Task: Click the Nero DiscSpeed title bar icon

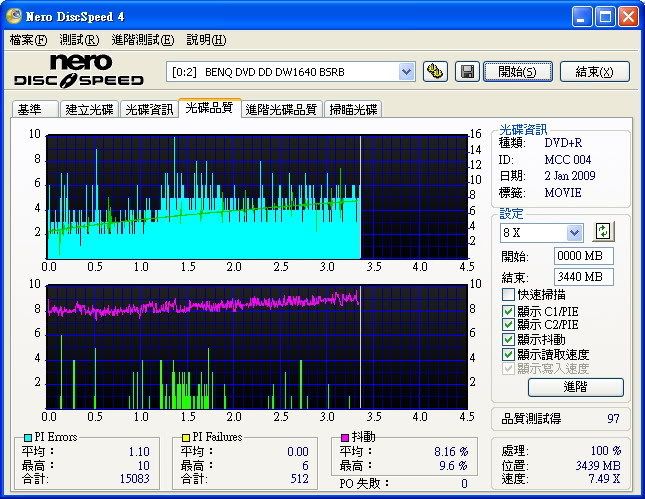Action: [13, 16]
